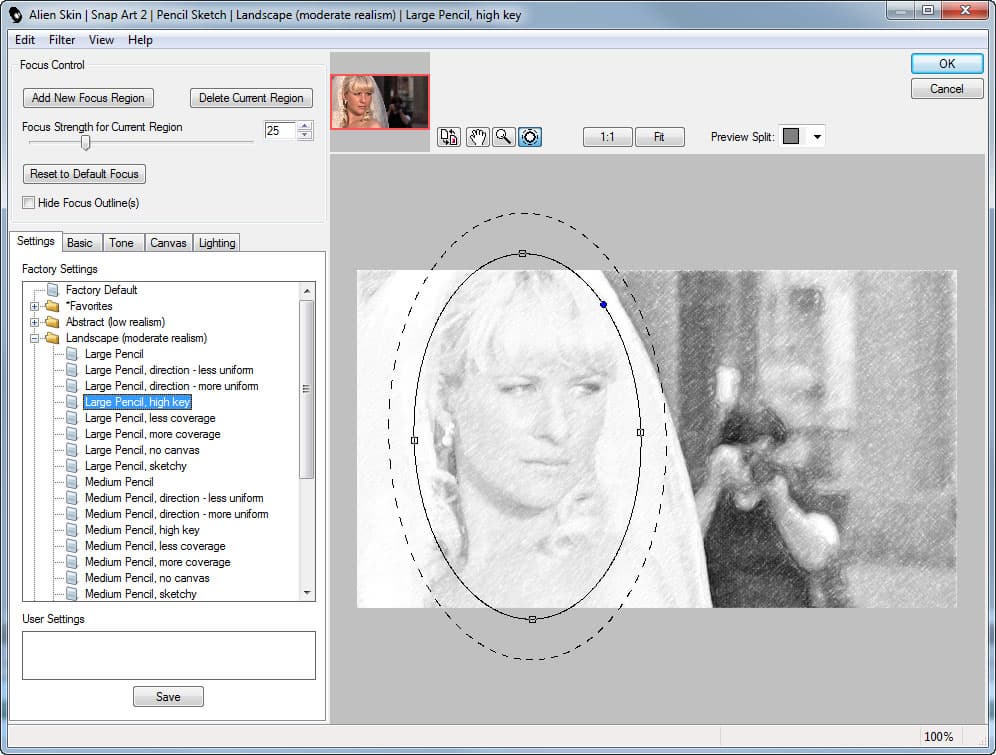Image resolution: width=996 pixels, height=755 pixels.
Task: Expand the Favorites folder node
Action: click(34, 306)
